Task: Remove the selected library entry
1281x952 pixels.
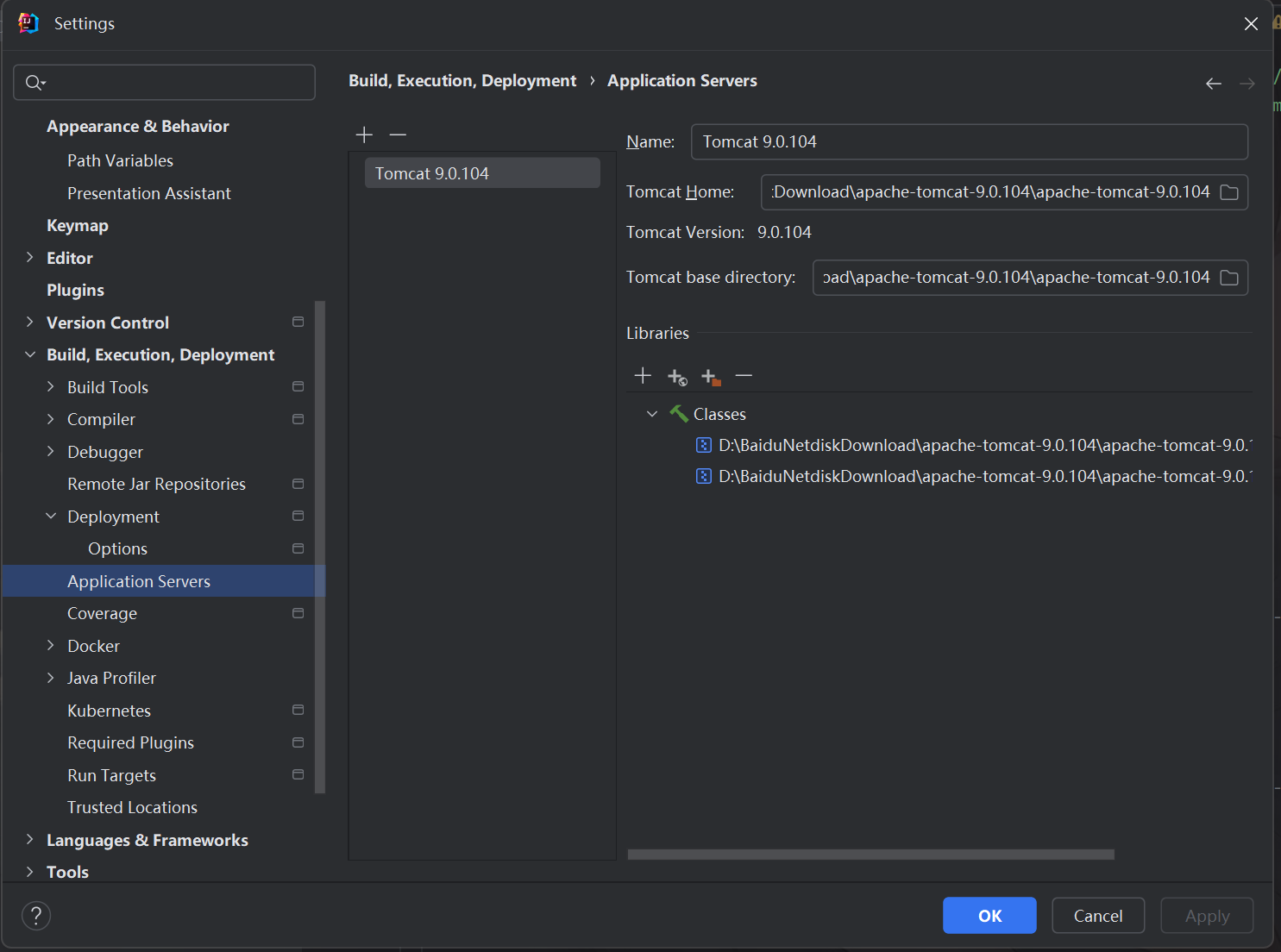Action: [x=744, y=376]
